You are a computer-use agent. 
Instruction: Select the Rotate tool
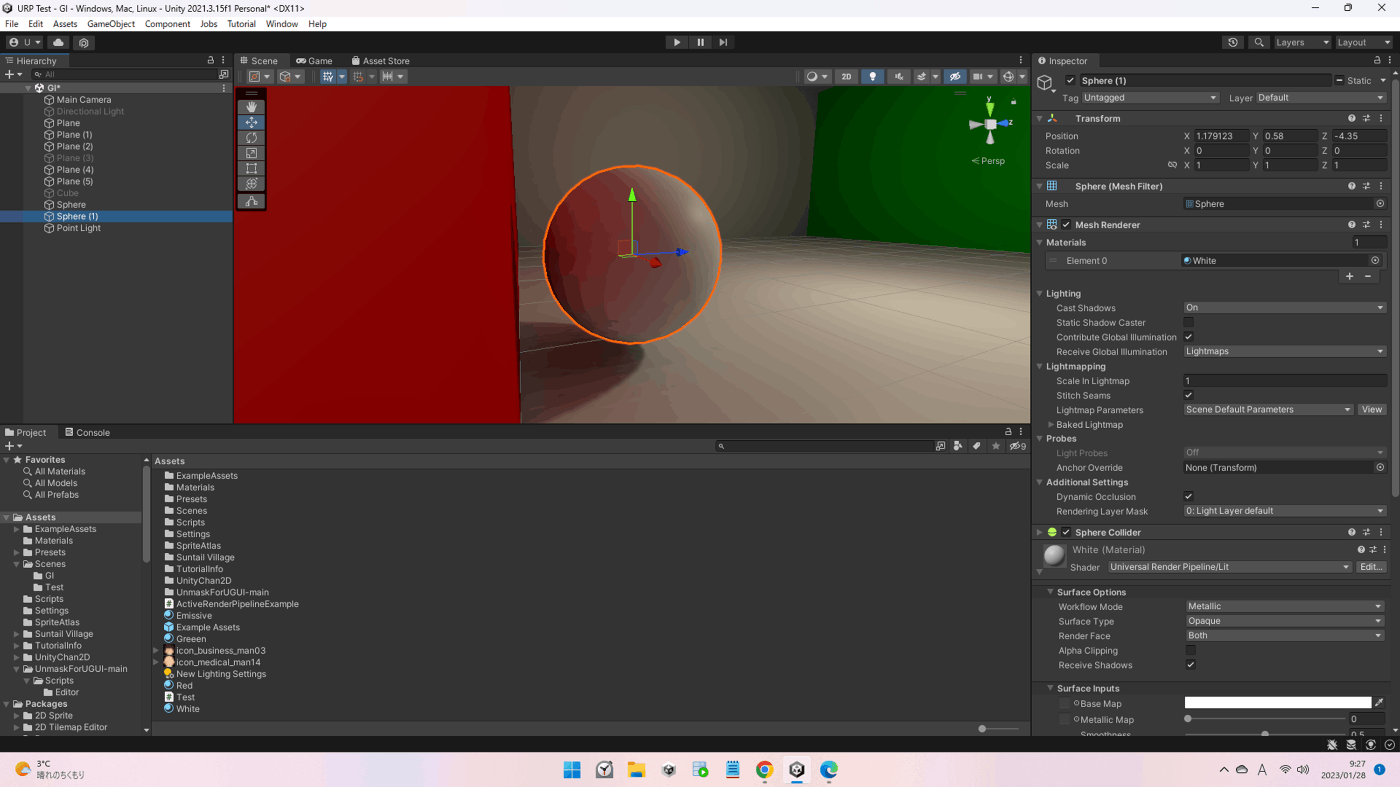tap(251, 138)
